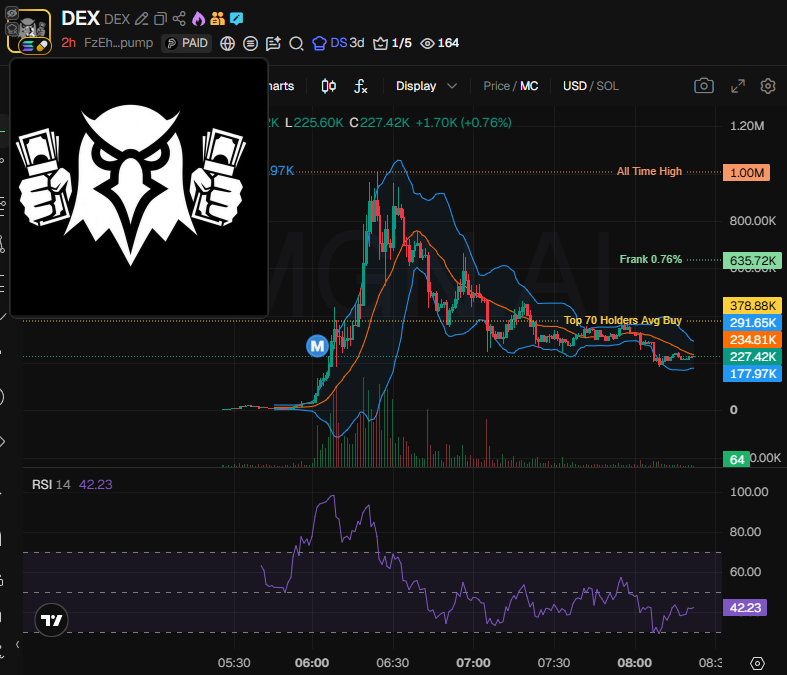Viewport: 787px width, 675px height.
Task: Click the 06:00 time axis label
Action: pos(312,663)
